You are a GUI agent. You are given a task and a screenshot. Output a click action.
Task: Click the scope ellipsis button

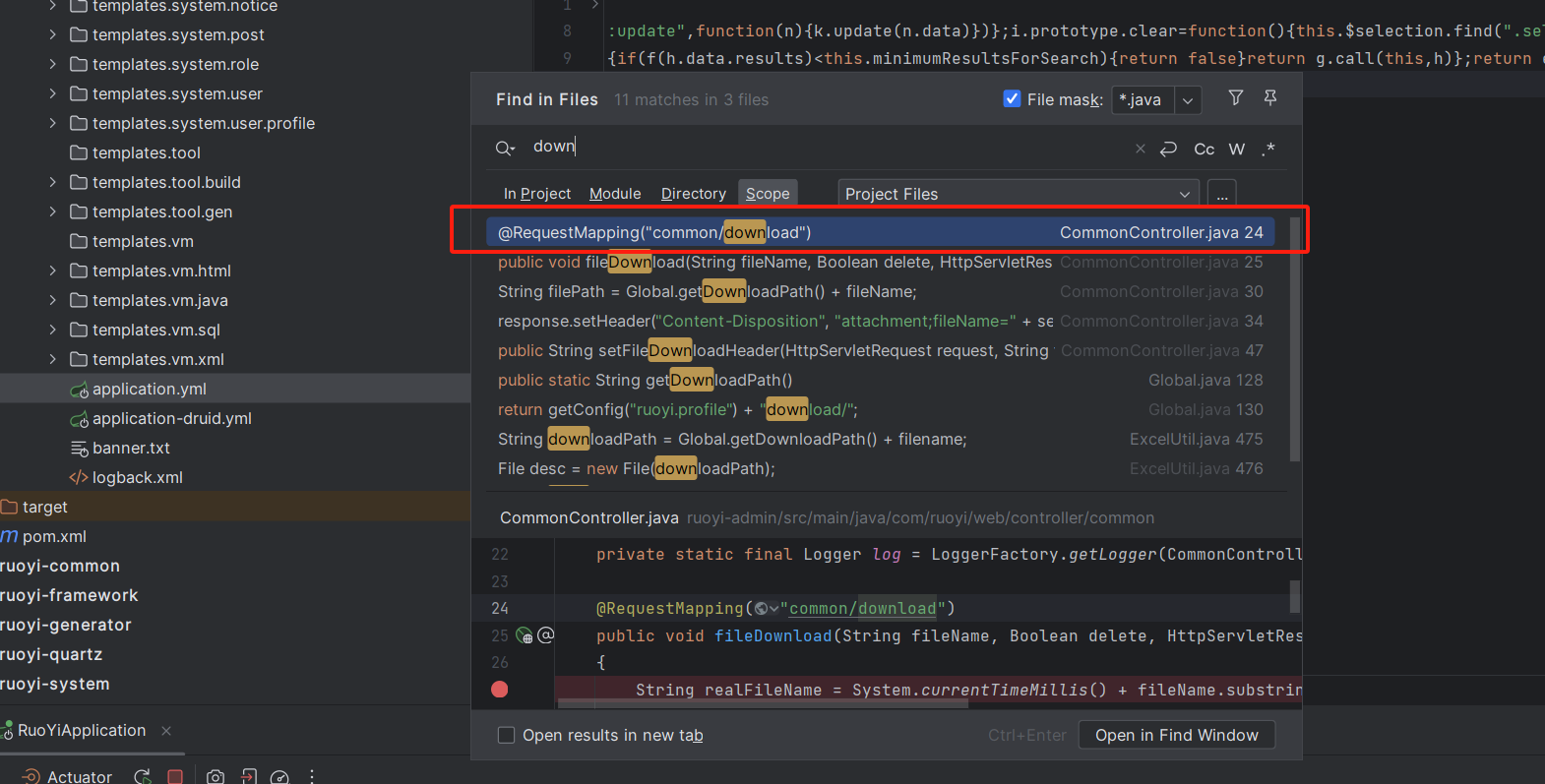click(x=1221, y=194)
